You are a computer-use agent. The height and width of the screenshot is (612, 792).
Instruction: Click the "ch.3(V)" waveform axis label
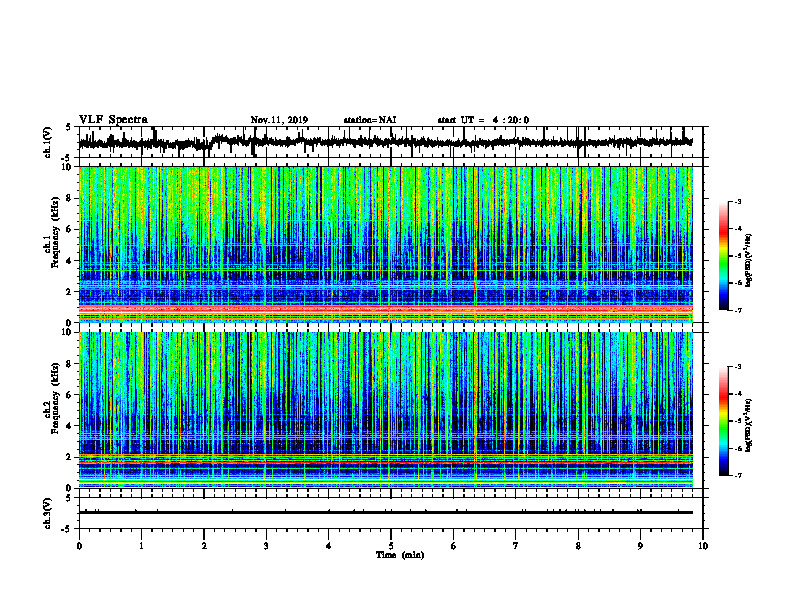coord(47,514)
